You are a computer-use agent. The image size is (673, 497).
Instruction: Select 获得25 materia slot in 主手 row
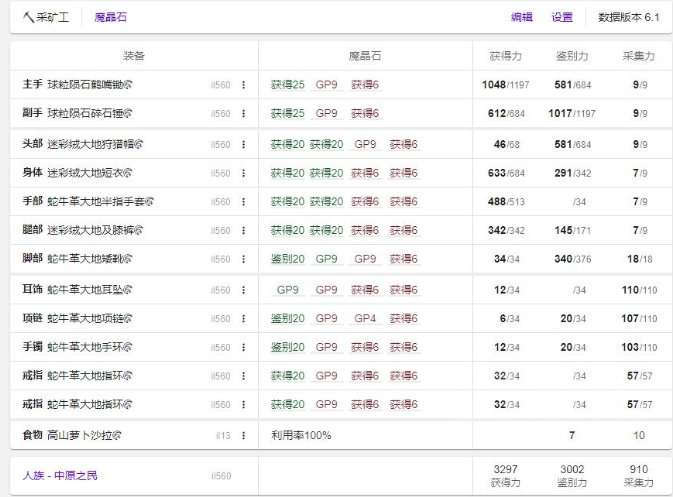pyautogui.click(x=288, y=85)
